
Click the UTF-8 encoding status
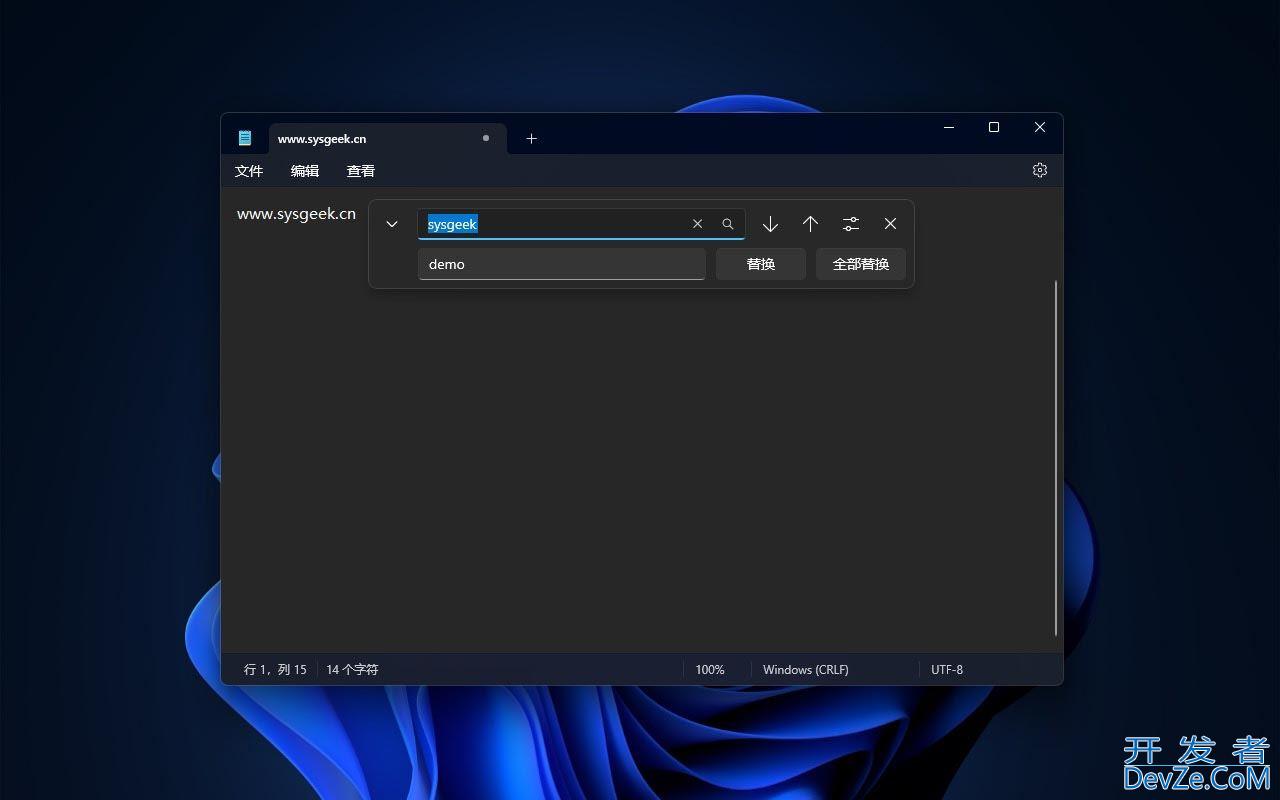click(x=947, y=669)
